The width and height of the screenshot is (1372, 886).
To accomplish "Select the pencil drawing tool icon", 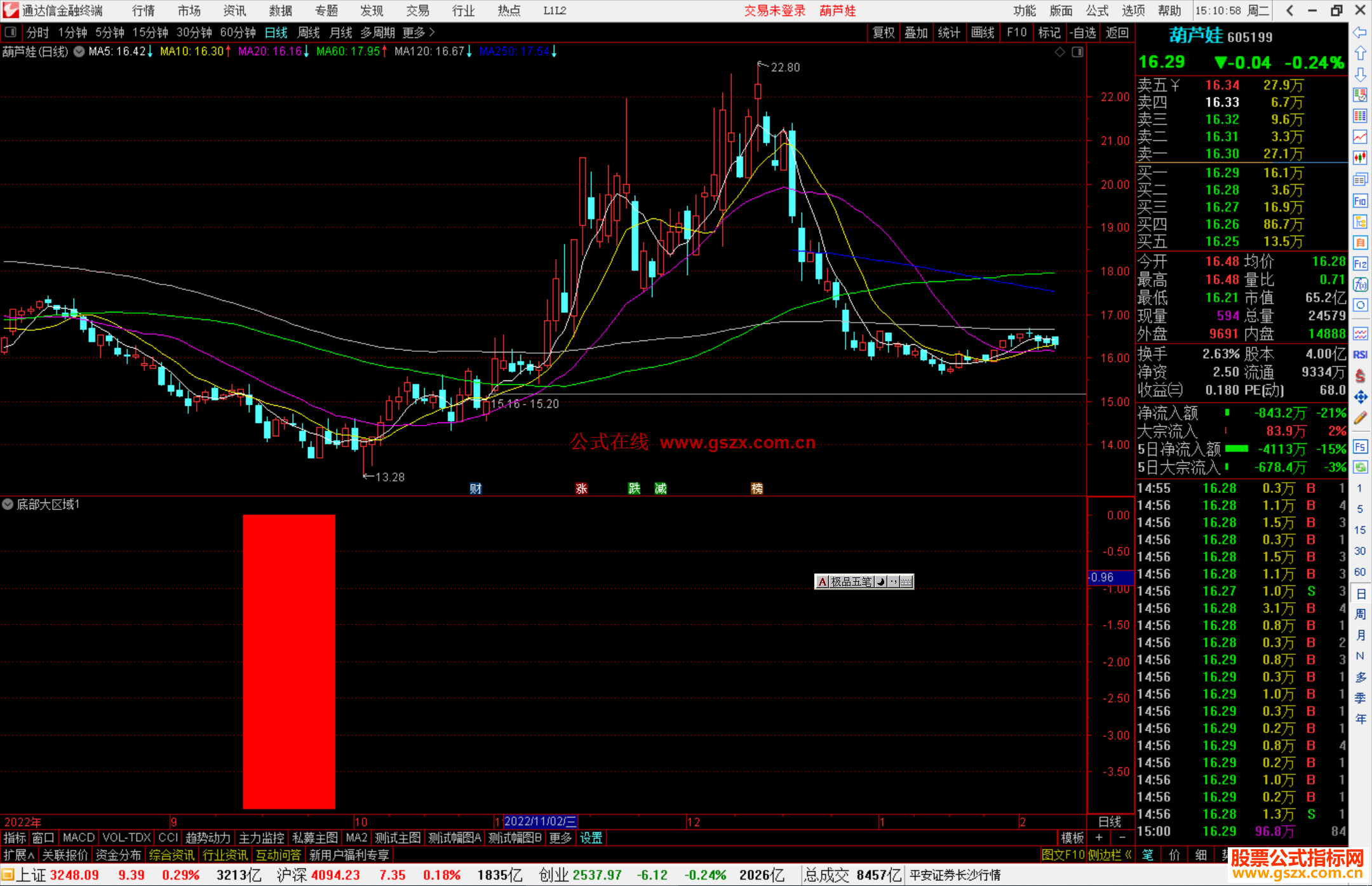I will click(x=1360, y=418).
